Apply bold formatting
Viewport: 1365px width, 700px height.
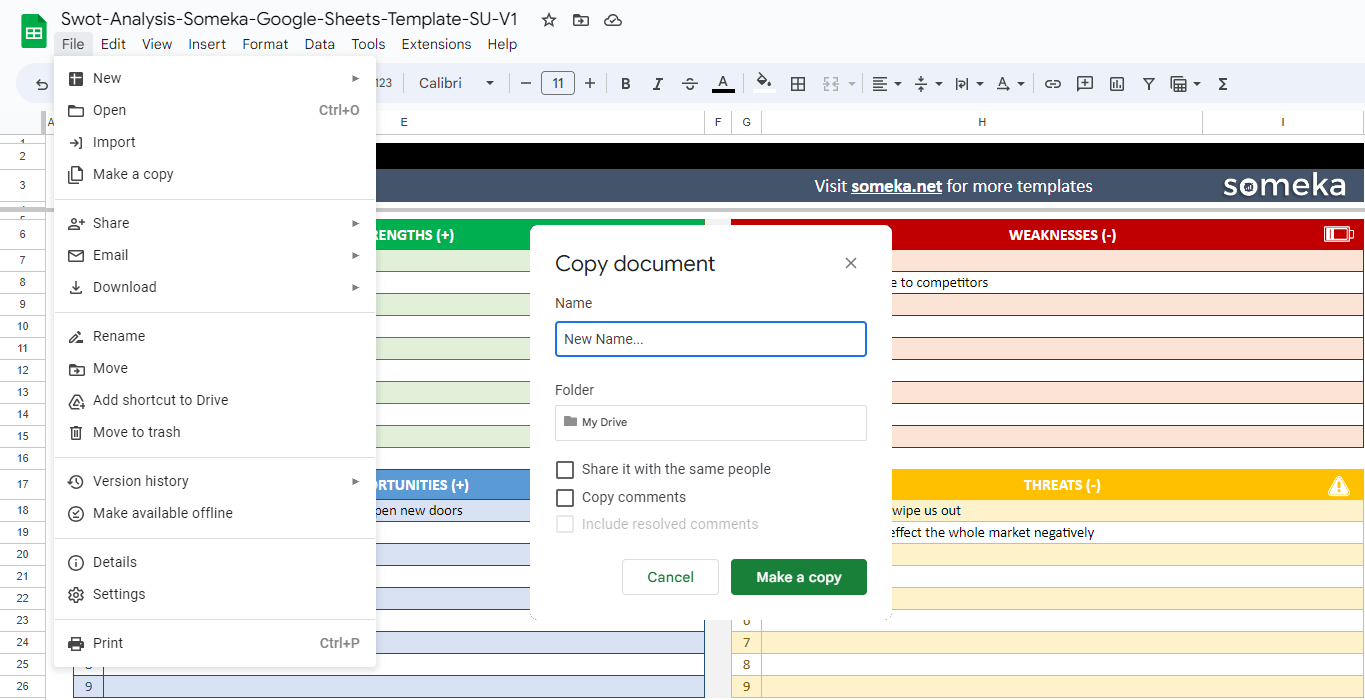(x=625, y=84)
